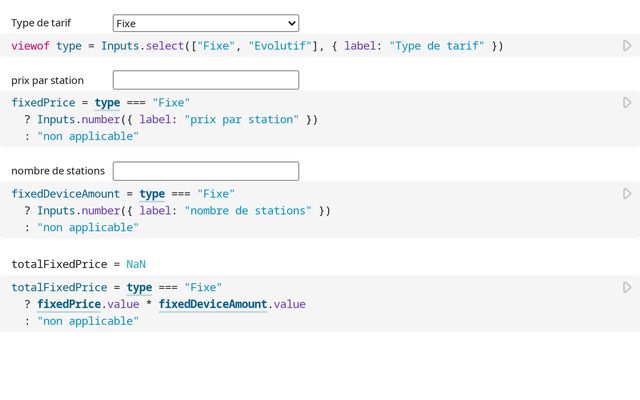640x400 pixels.
Task: Click the type reference in fixedDeviceAmount code
Action: pos(152,194)
